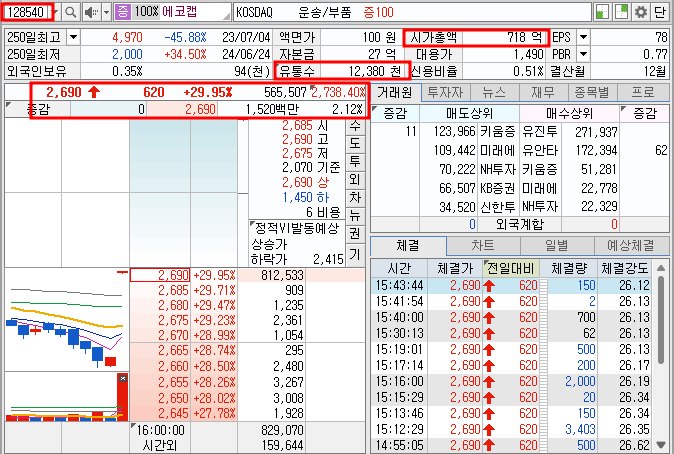Click the 투 side button
The height and width of the screenshot is (454, 674).
[x=355, y=161]
